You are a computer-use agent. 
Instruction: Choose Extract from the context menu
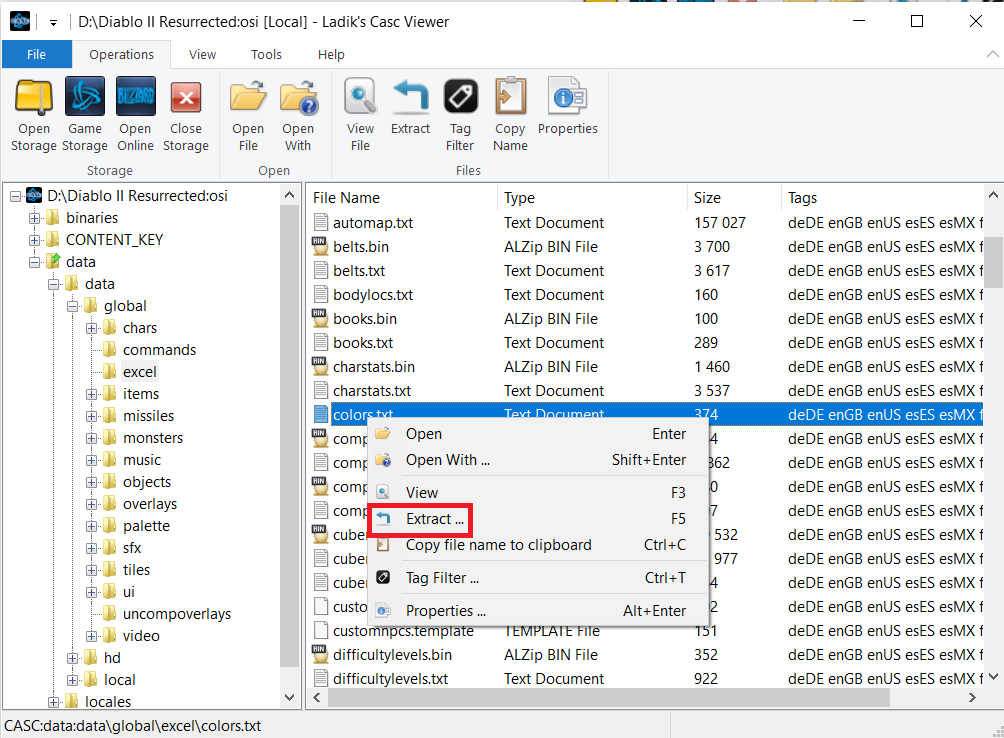[x=538, y=519]
